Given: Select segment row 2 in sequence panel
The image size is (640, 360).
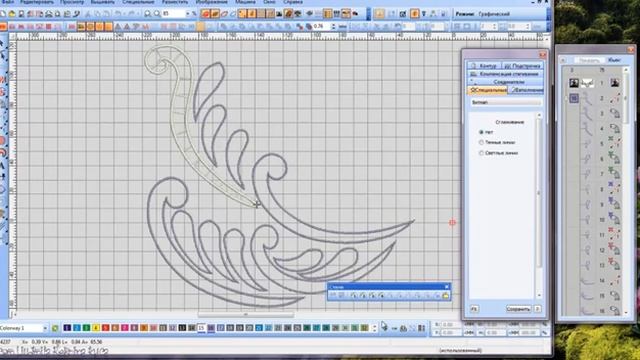Looking at the screenshot, I should click(594, 98).
